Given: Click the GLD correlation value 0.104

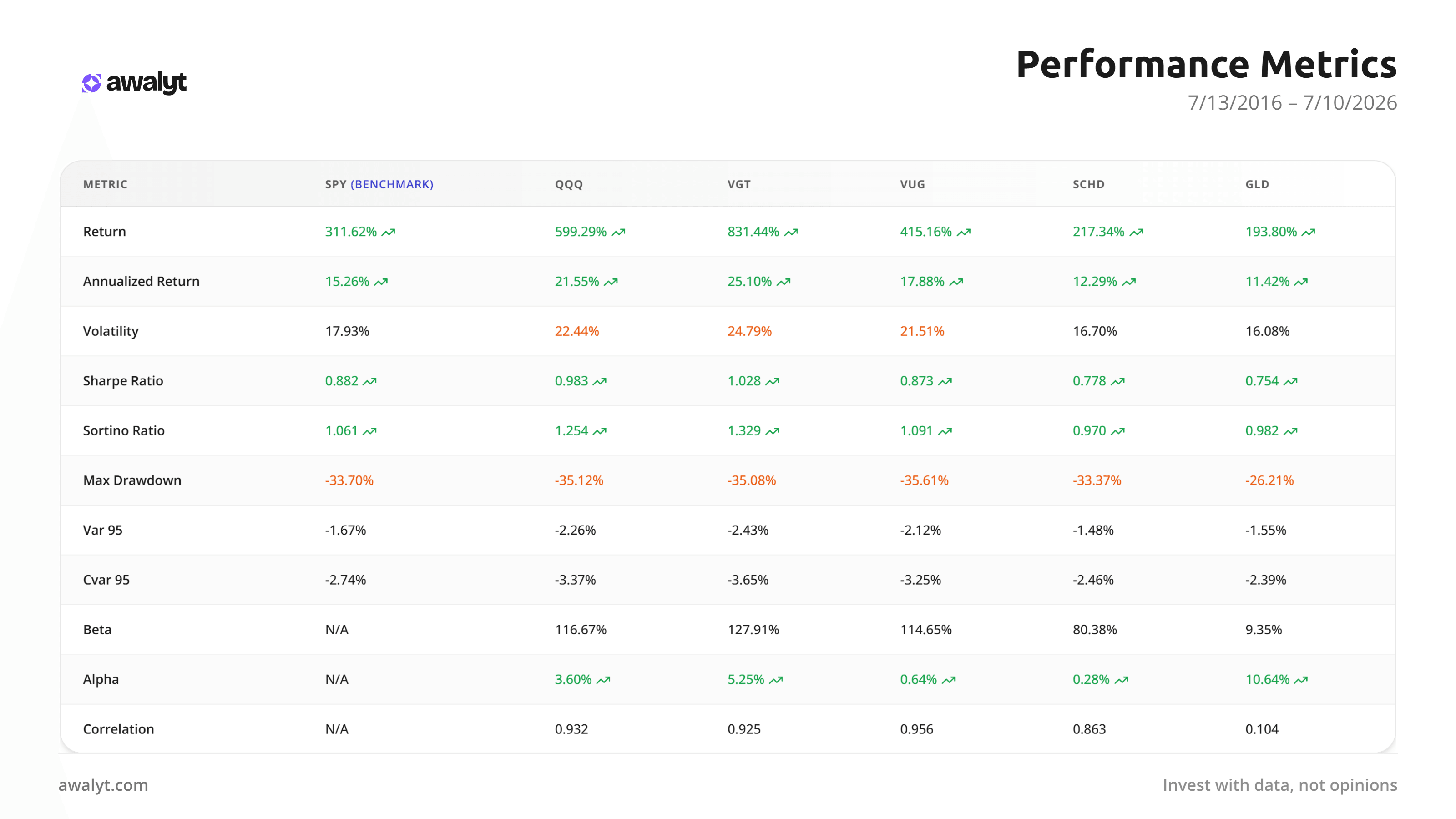Looking at the screenshot, I should pyautogui.click(x=1262, y=729).
